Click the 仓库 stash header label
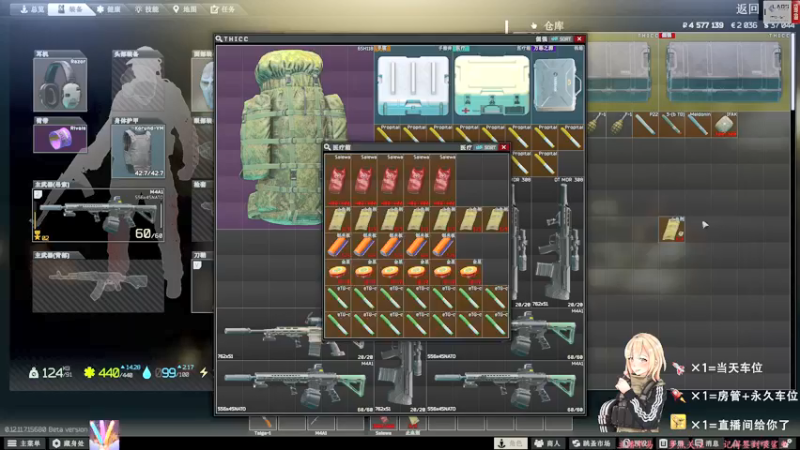Screen dimensions: 800x450 (553, 26)
